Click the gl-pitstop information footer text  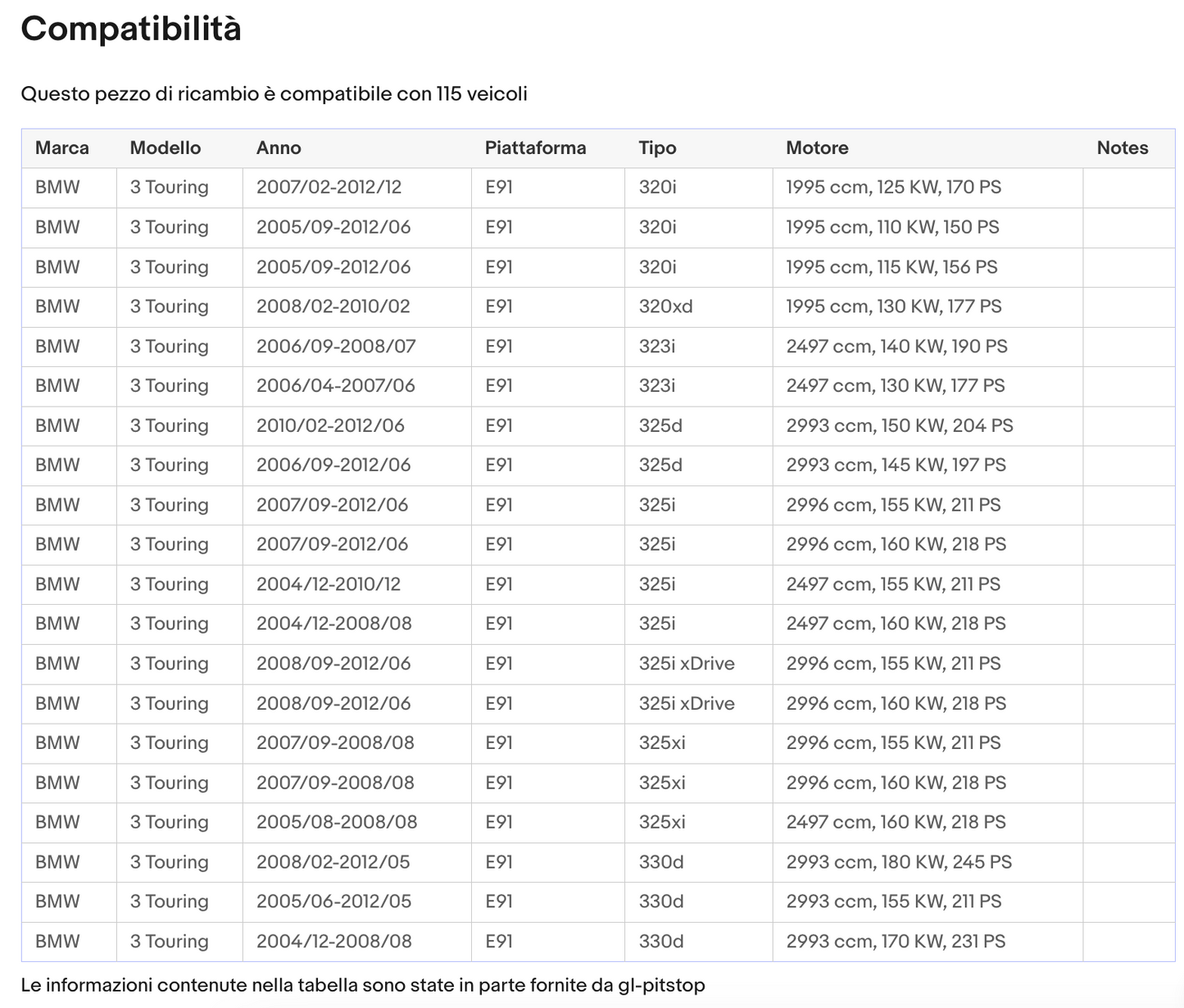363,985
